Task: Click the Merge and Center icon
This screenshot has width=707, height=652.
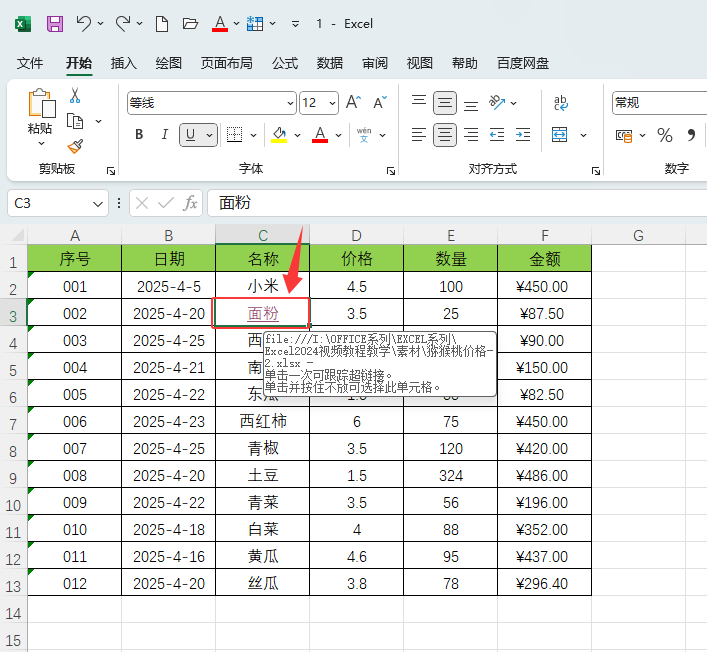Action: click(x=560, y=134)
